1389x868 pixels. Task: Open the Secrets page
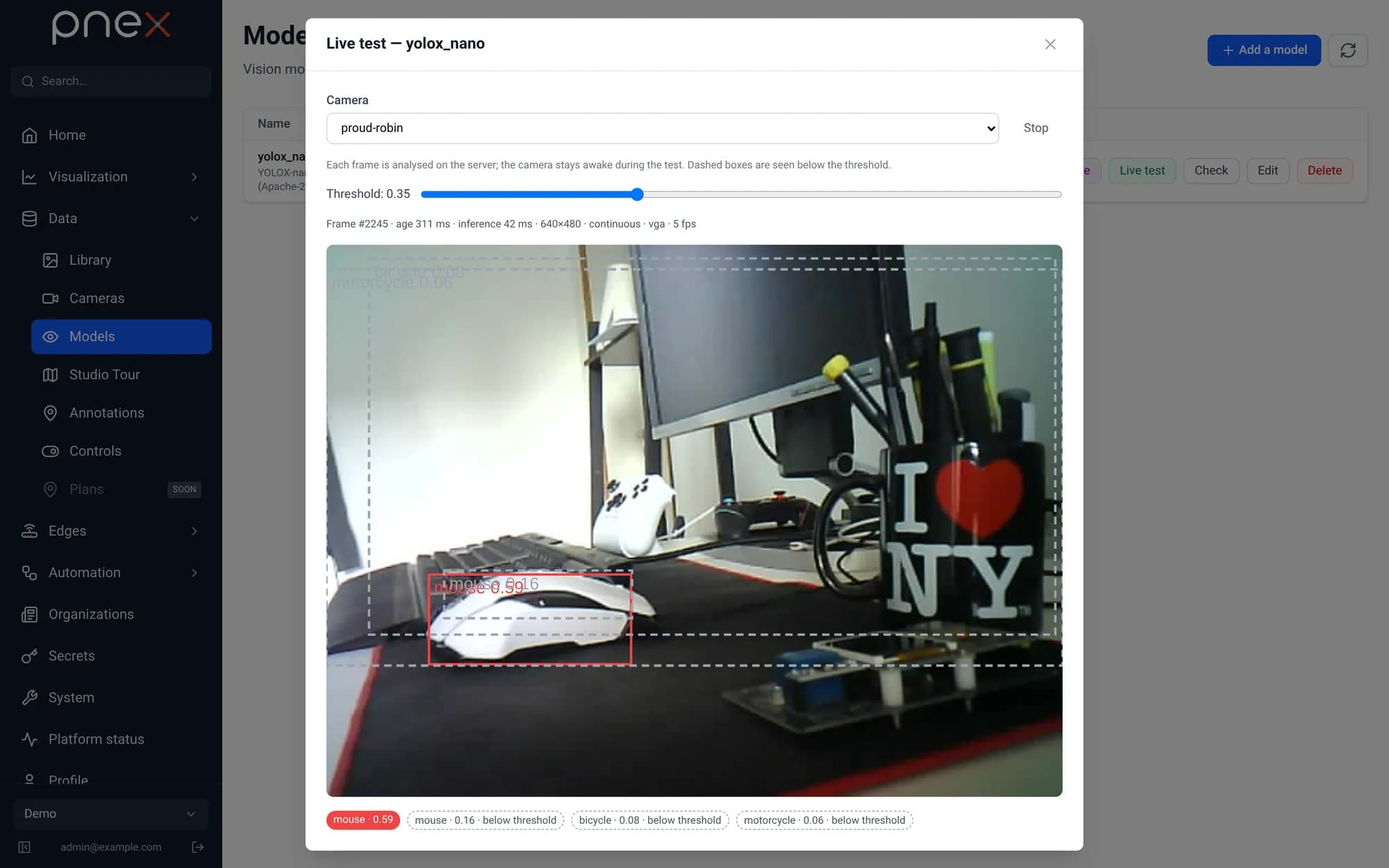pyautogui.click(x=111, y=656)
